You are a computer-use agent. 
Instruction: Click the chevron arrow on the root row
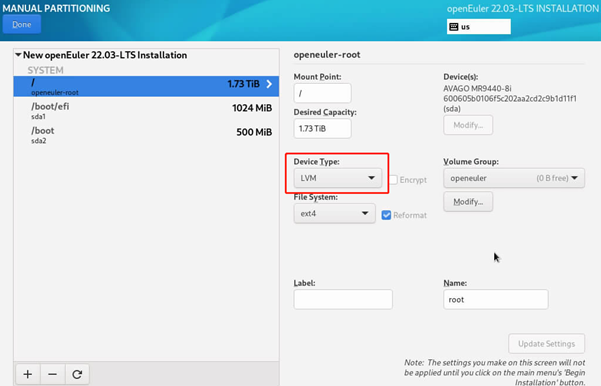click(269, 84)
